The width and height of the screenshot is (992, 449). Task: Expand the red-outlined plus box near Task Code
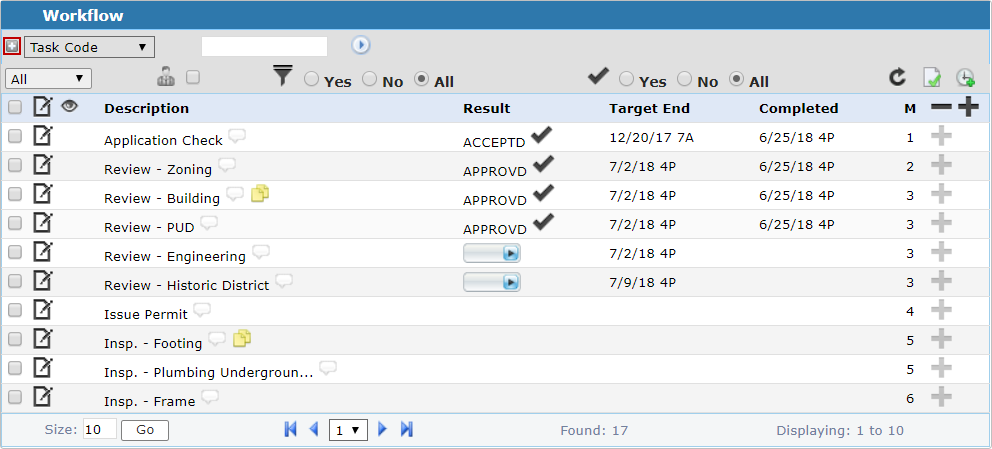[12, 46]
